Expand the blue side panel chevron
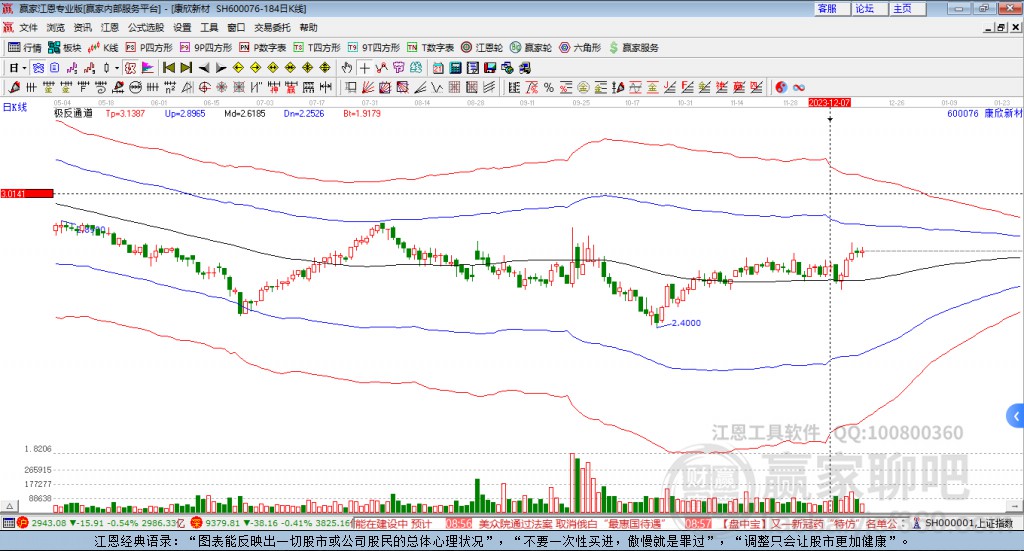The width and height of the screenshot is (1024, 551). coord(1016,416)
